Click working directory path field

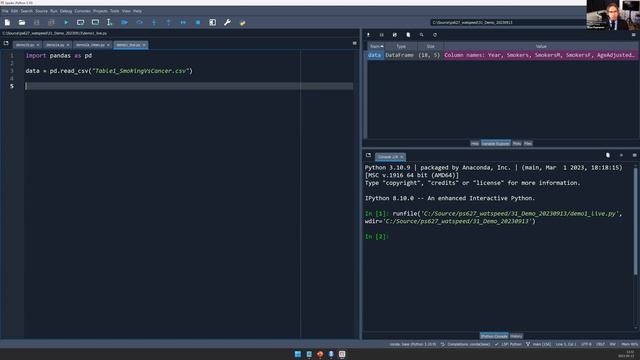click(x=508, y=22)
